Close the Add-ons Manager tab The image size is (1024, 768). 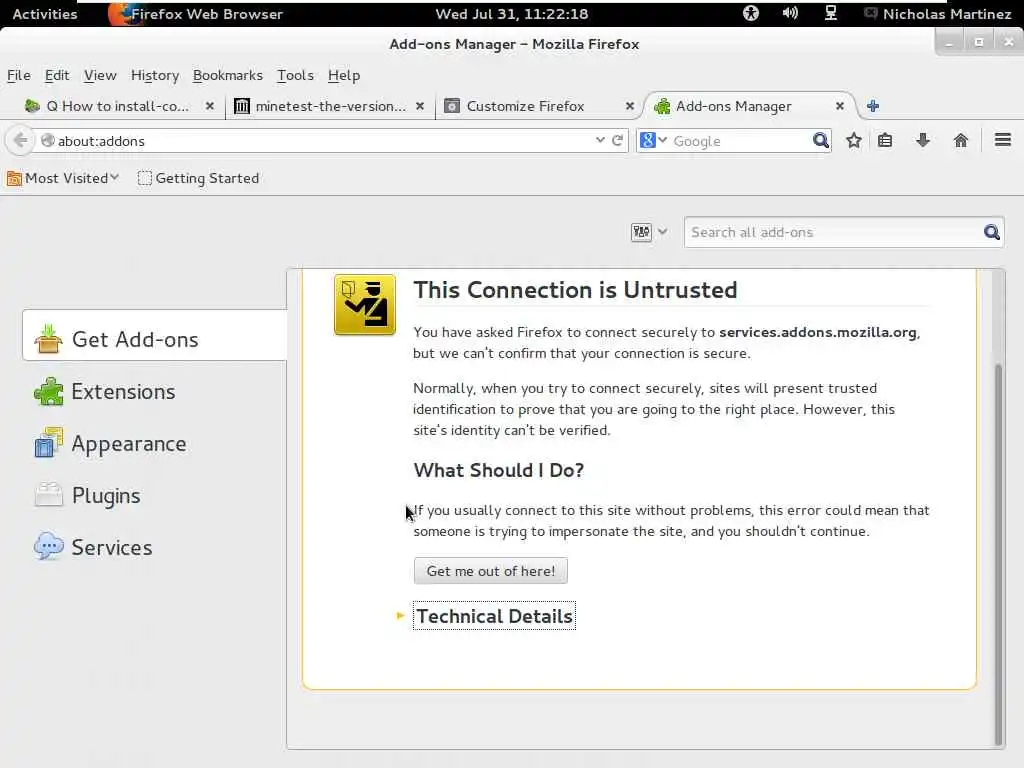coord(840,106)
